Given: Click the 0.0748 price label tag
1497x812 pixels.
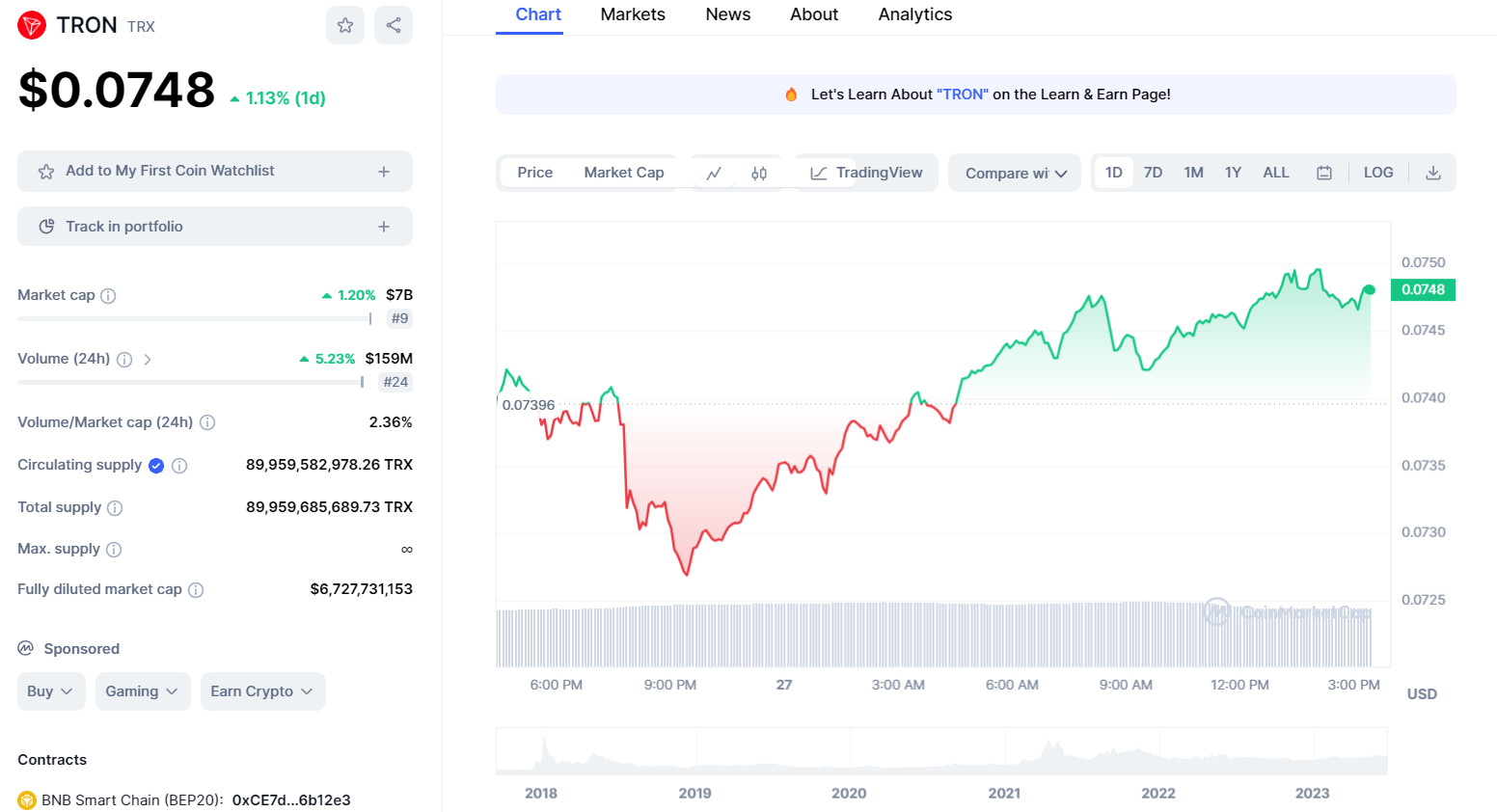Looking at the screenshot, I should [x=1424, y=289].
